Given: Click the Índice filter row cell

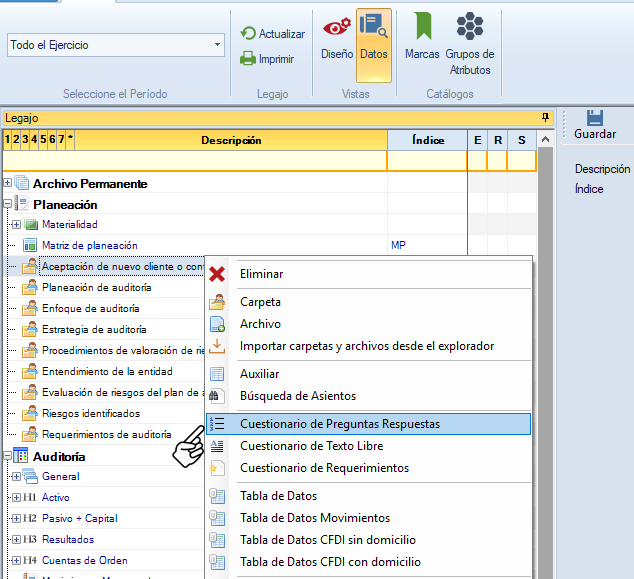Looking at the screenshot, I should pyautogui.click(x=426, y=161).
